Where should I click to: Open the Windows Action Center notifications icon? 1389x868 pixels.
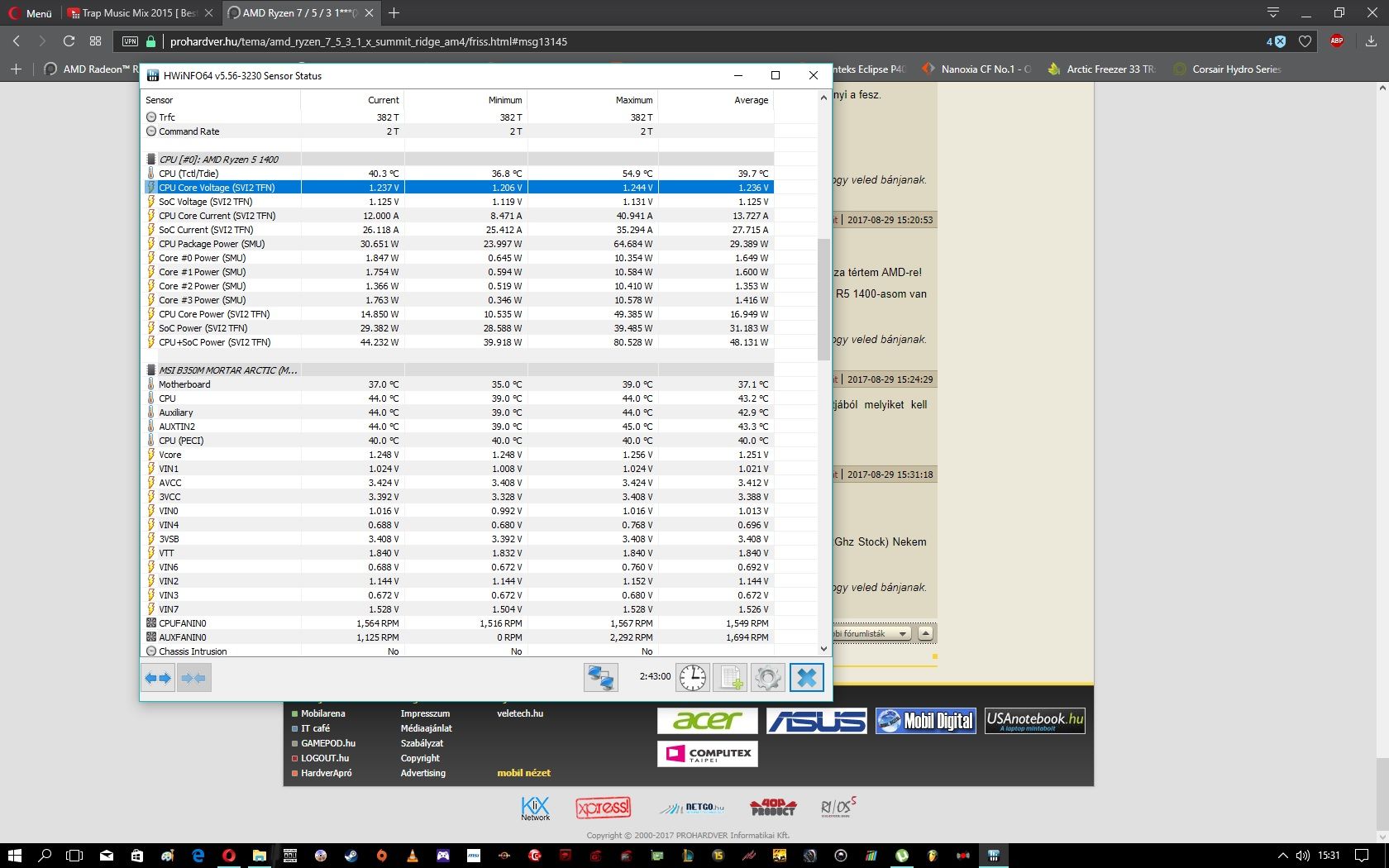coord(1362,856)
